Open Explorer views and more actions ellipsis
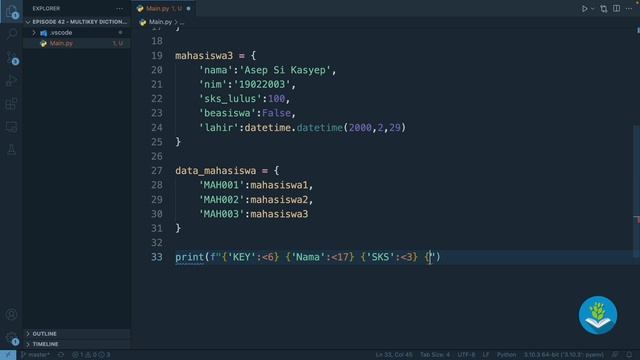 point(119,9)
